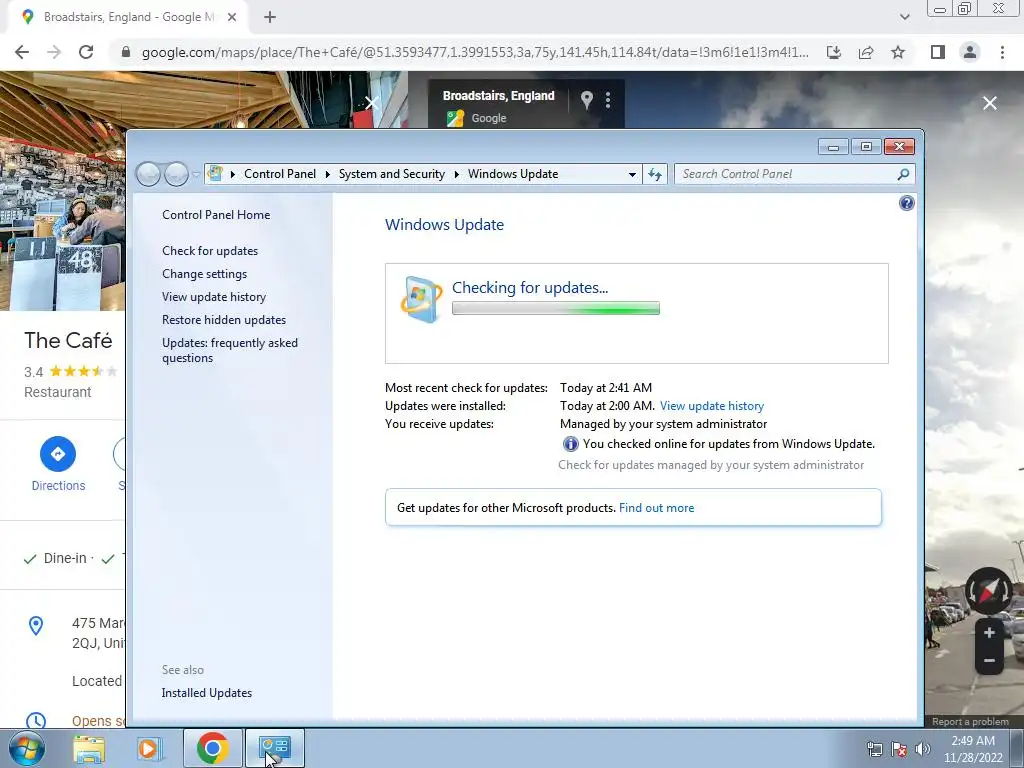Click the Control Panel taskbar button
This screenshot has height=768, width=1024.
coord(274,748)
